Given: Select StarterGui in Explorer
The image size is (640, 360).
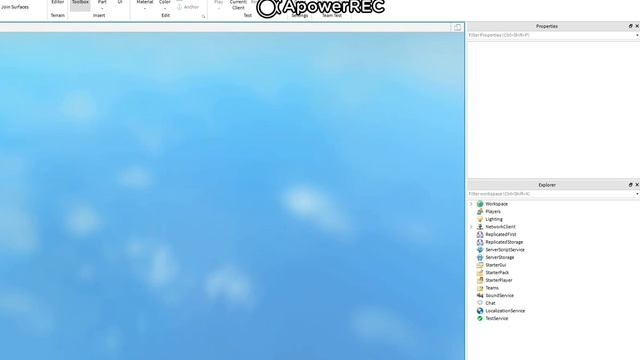Looking at the screenshot, I should pos(496,265).
